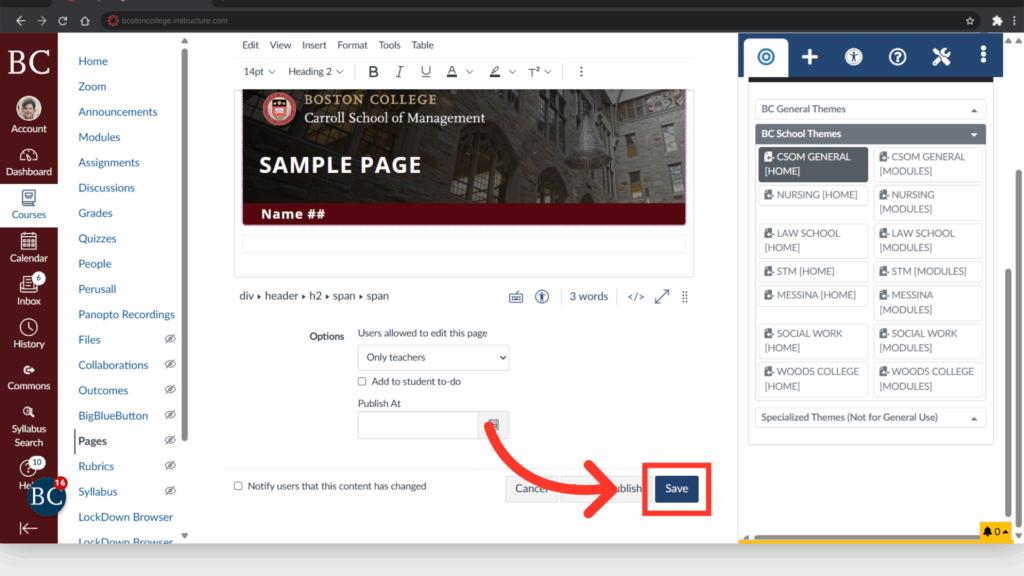Click the editor resize handle dots

coord(684,297)
